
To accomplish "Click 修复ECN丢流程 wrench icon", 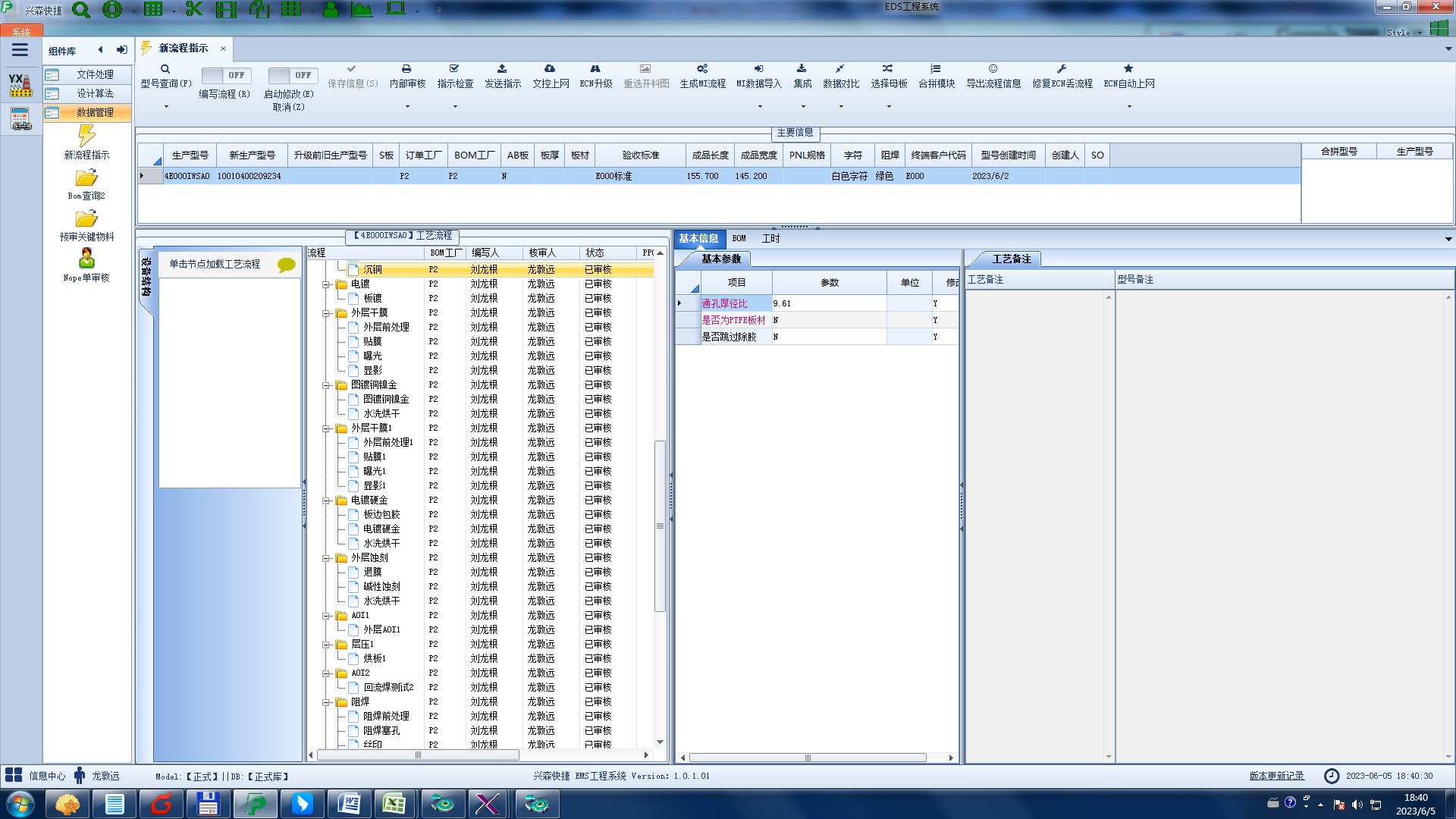I will point(1062,69).
